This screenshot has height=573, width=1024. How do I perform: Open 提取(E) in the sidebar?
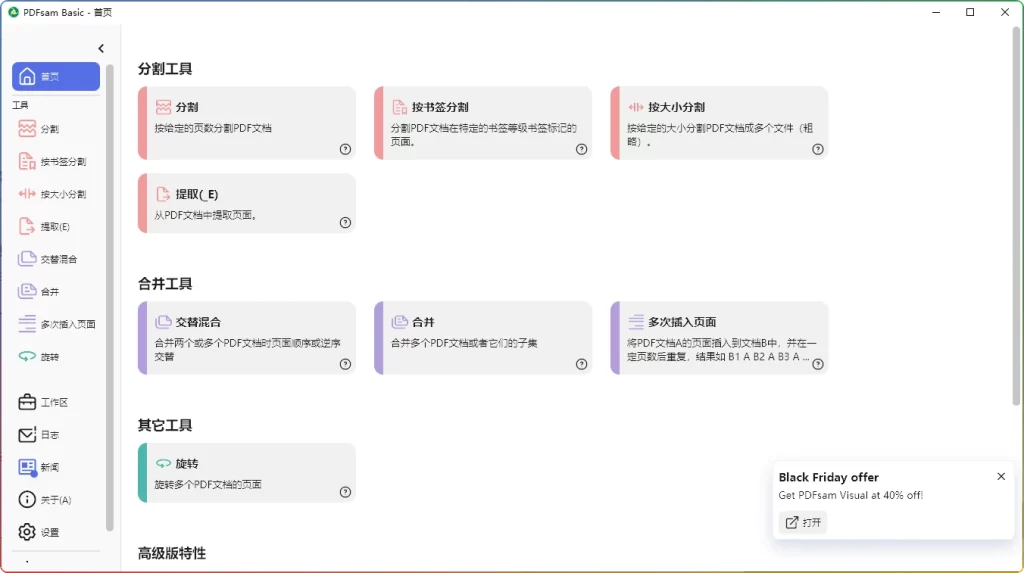coord(56,227)
